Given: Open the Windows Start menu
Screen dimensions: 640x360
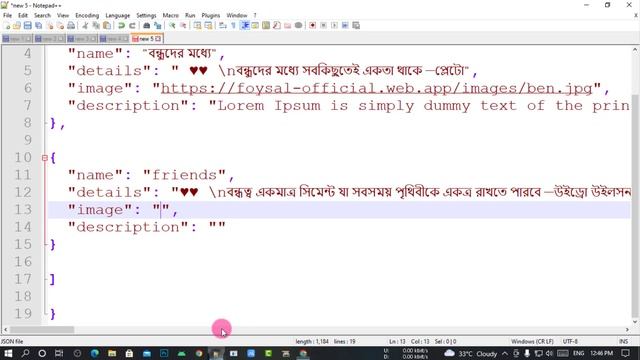Looking at the screenshot, I should point(8,353).
